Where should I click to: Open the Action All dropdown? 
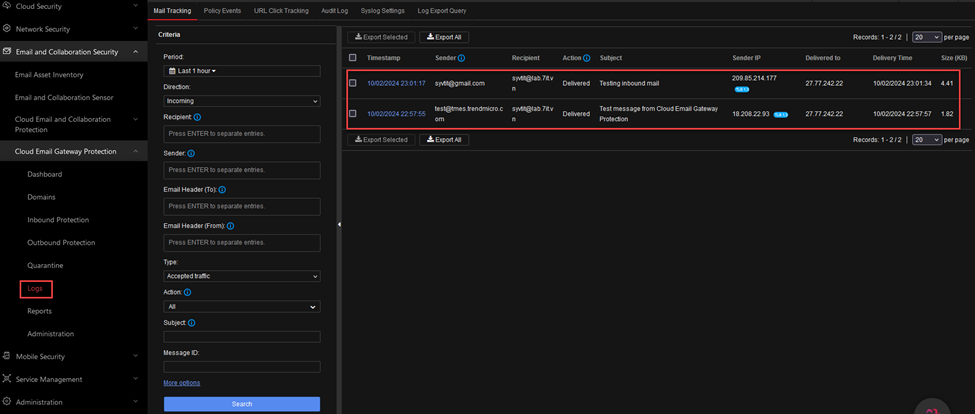tap(242, 306)
